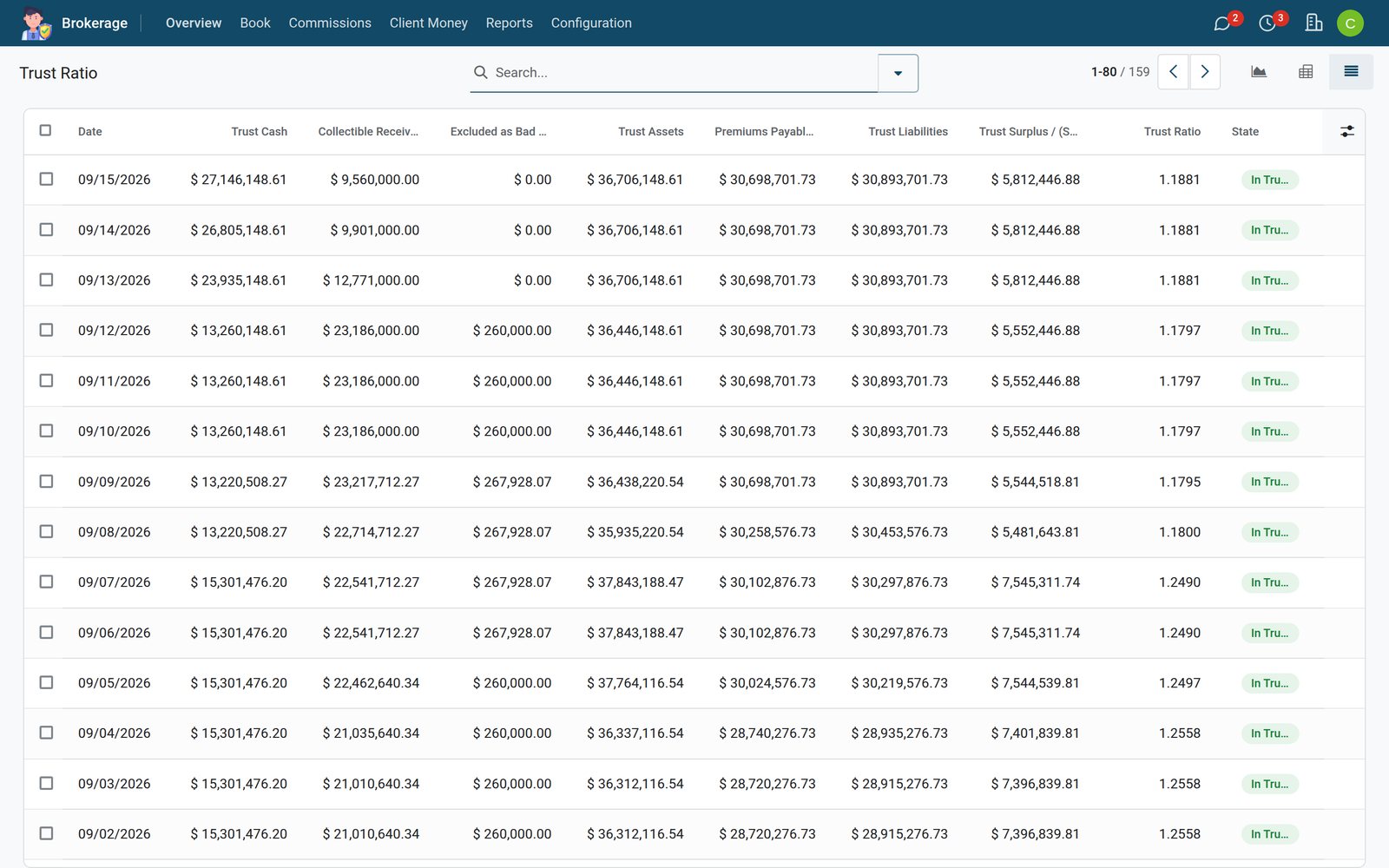This screenshot has width=1389, height=868.
Task: Check the 09/12/2026 row checkbox
Action: point(46,330)
